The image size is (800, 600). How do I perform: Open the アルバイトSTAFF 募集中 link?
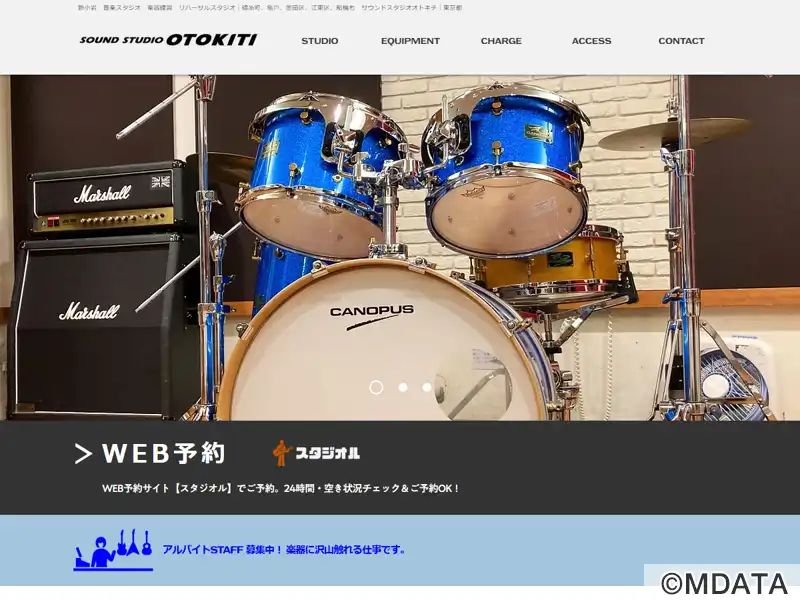tap(284, 550)
